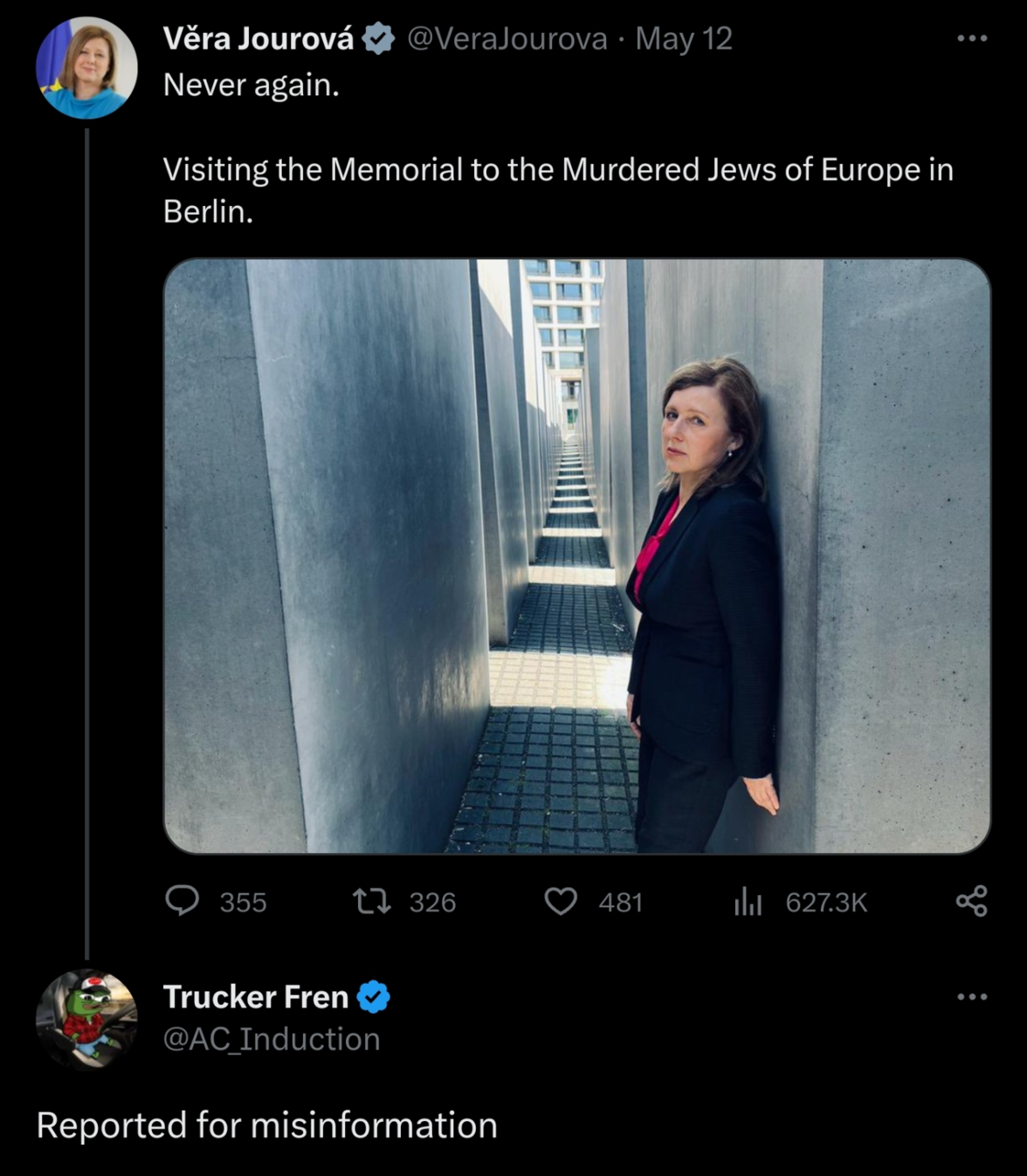The height and width of the screenshot is (1176, 1027).
Task: Click the reply speech bubble icon
Action: pos(182,901)
